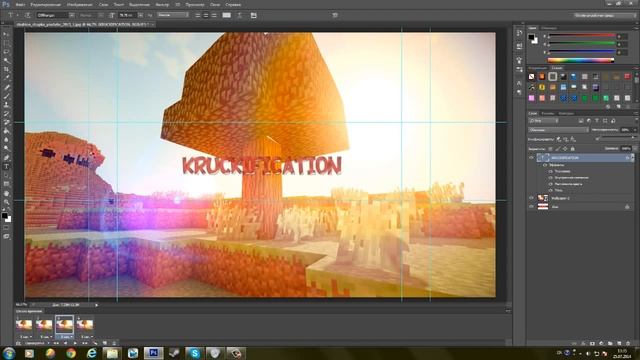Click Create new layer icon in Layers panel
The image size is (640, 360).
click(x=619, y=344)
